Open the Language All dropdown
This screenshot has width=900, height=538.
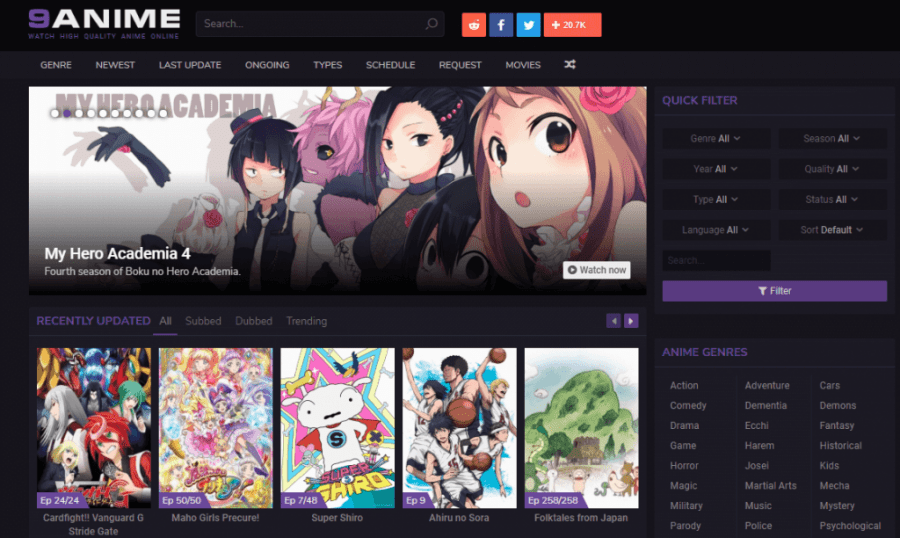(716, 230)
